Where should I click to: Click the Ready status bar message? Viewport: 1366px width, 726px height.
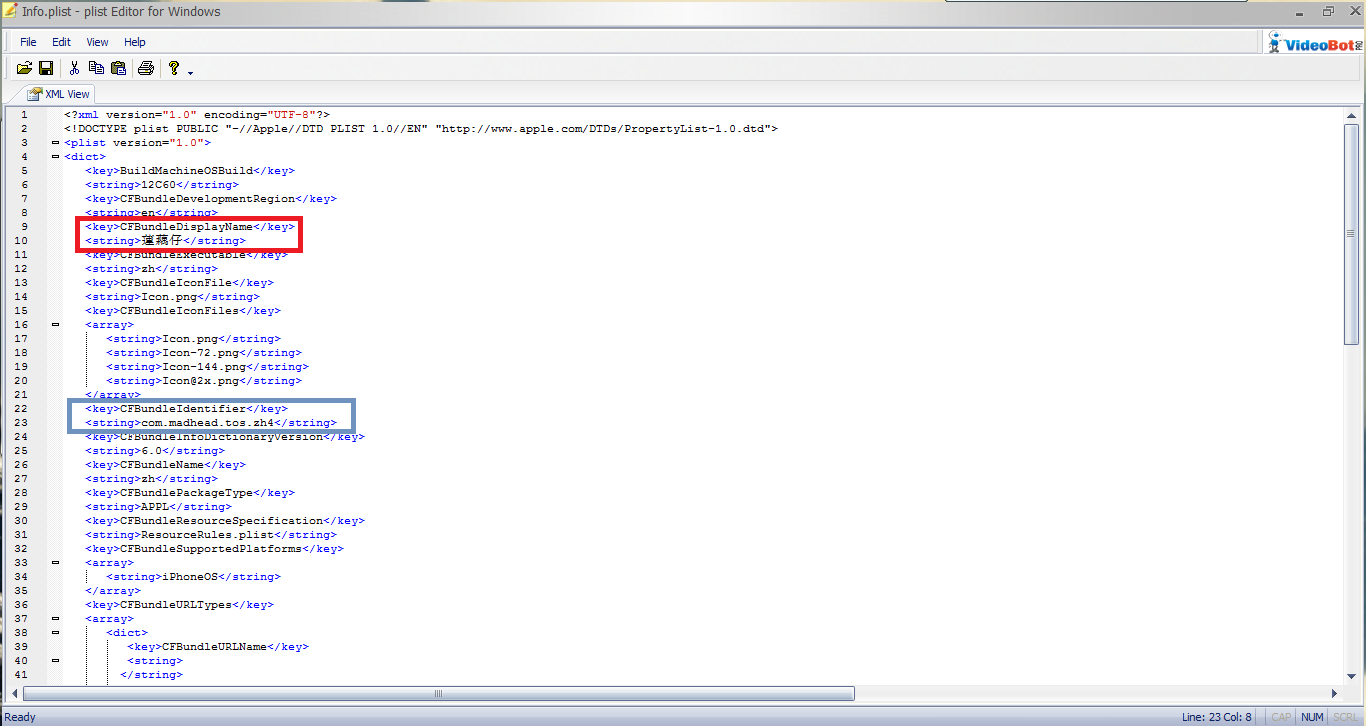point(20,717)
